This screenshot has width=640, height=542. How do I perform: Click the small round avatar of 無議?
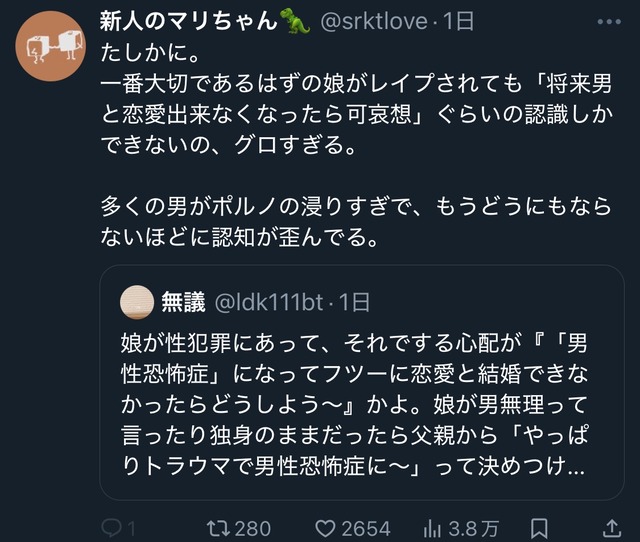click(136, 301)
